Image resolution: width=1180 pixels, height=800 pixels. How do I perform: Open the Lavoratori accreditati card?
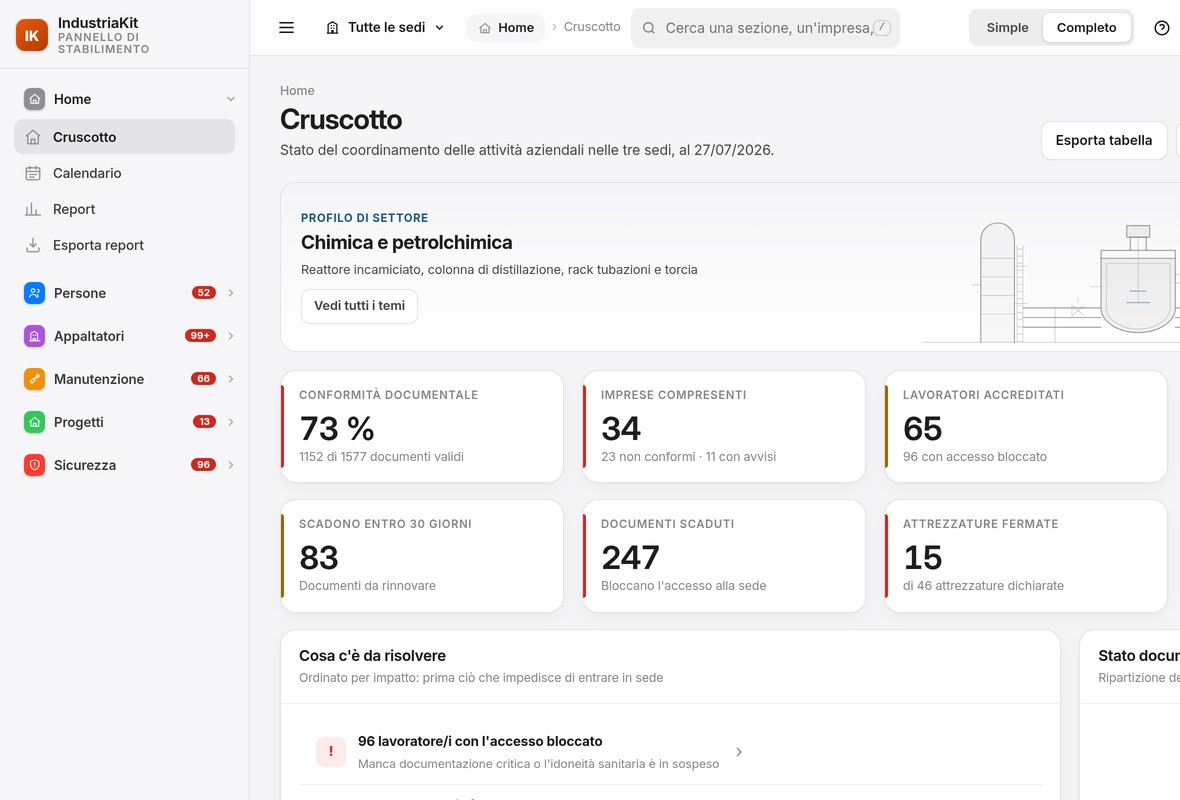pyautogui.click(x=1026, y=426)
